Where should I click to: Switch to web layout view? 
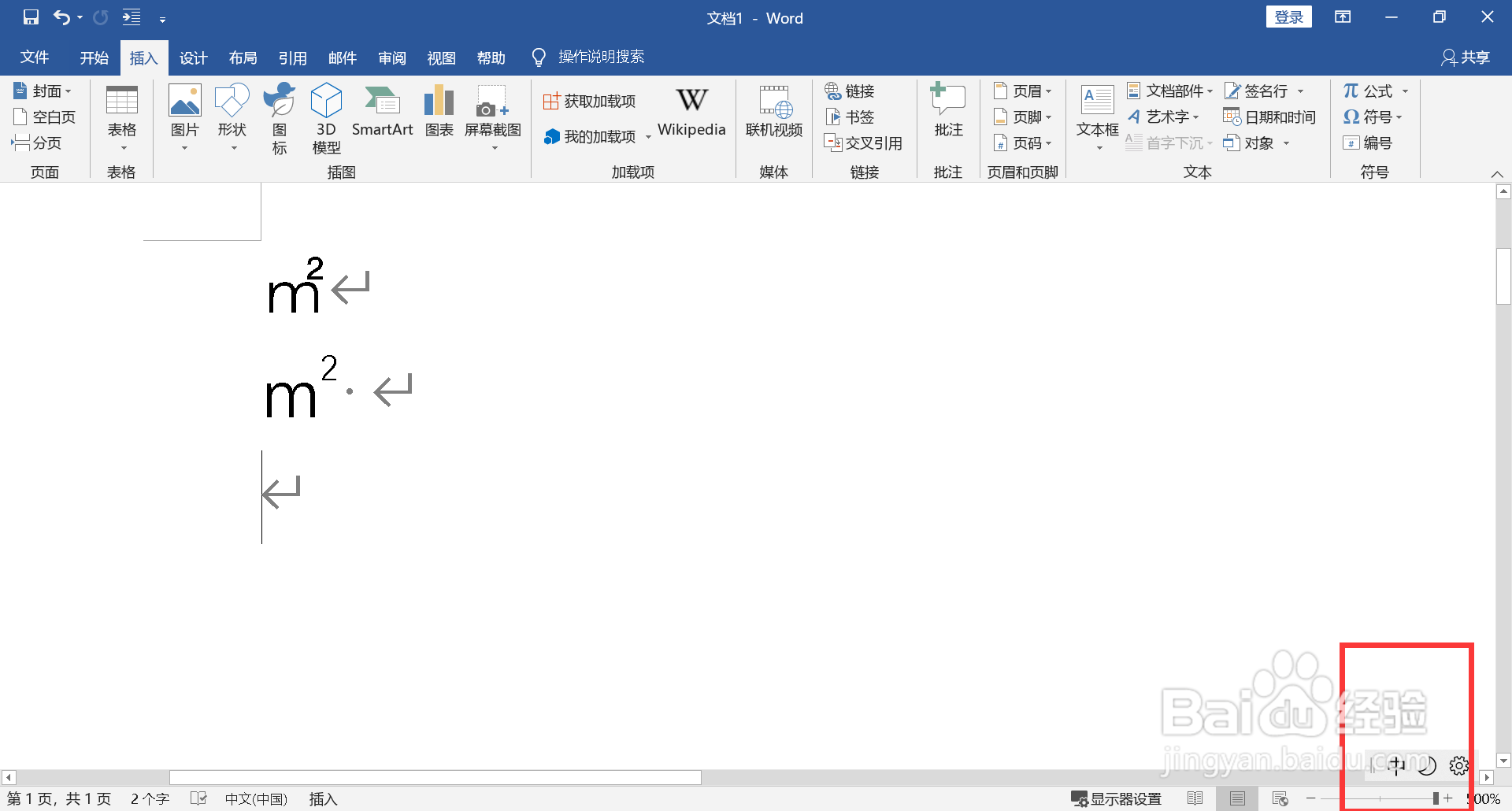pyautogui.click(x=1280, y=798)
